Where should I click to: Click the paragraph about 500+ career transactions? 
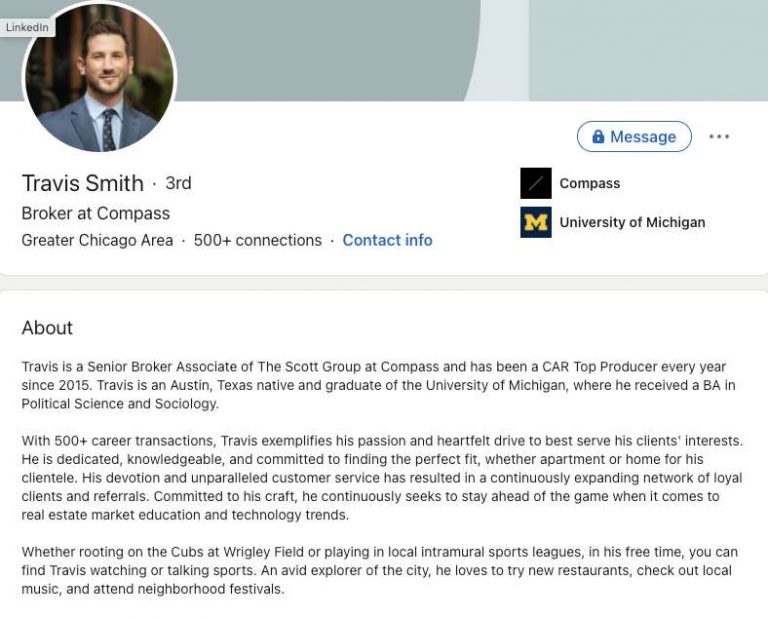[382, 478]
